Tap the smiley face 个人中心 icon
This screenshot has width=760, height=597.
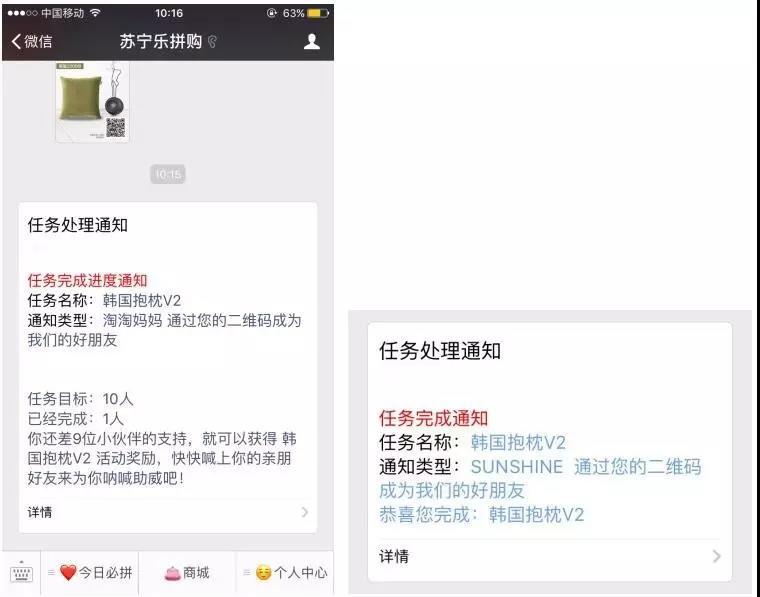tap(263, 573)
